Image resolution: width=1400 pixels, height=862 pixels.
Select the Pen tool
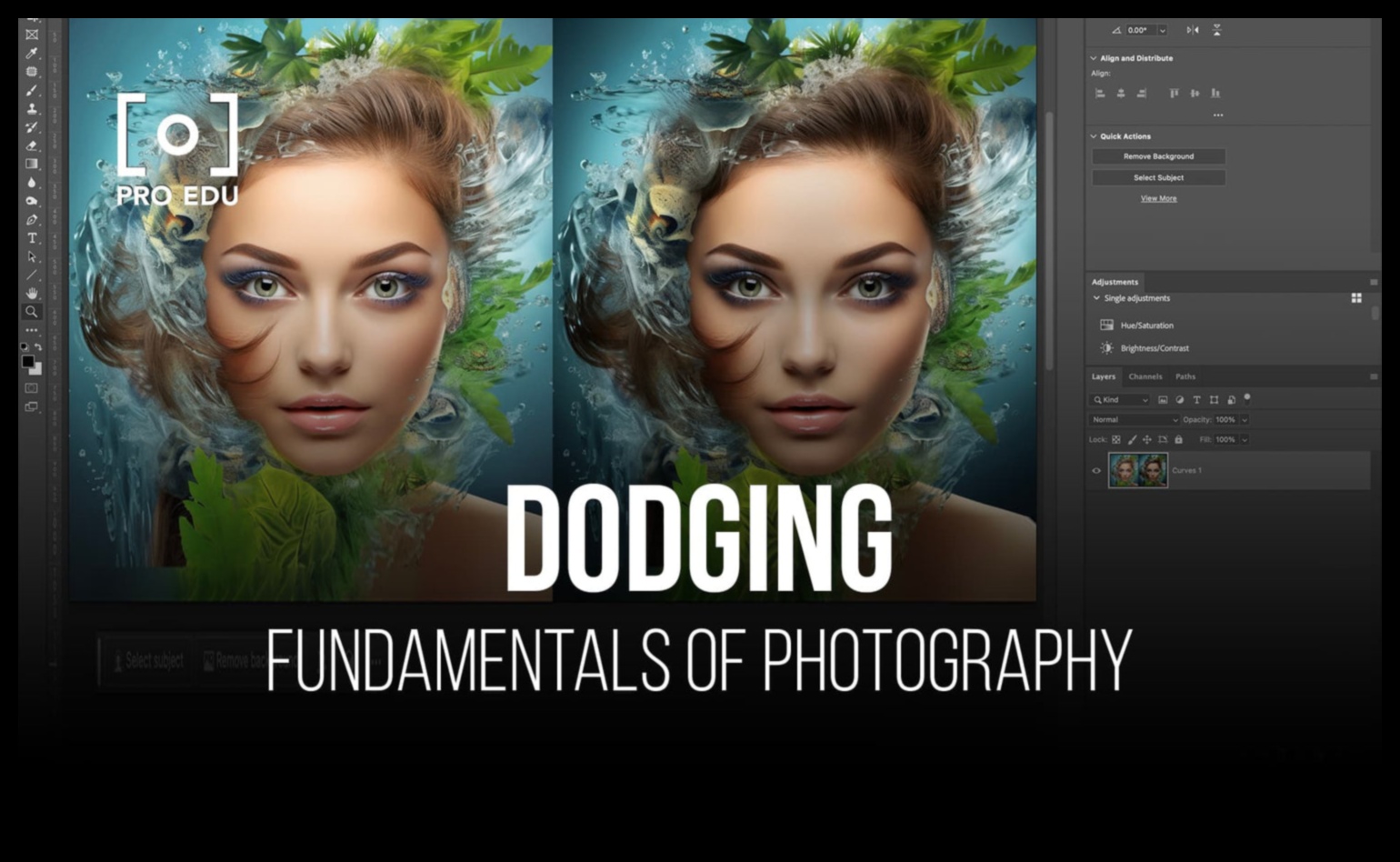(x=32, y=220)
